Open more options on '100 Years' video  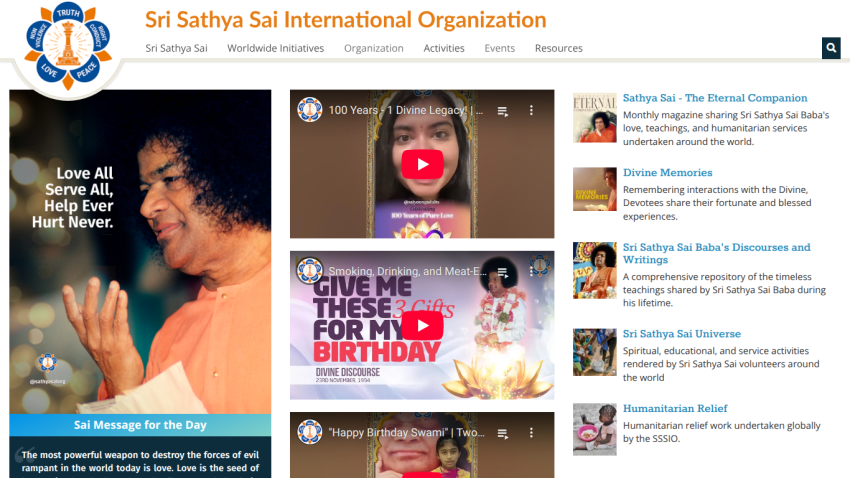531,111
